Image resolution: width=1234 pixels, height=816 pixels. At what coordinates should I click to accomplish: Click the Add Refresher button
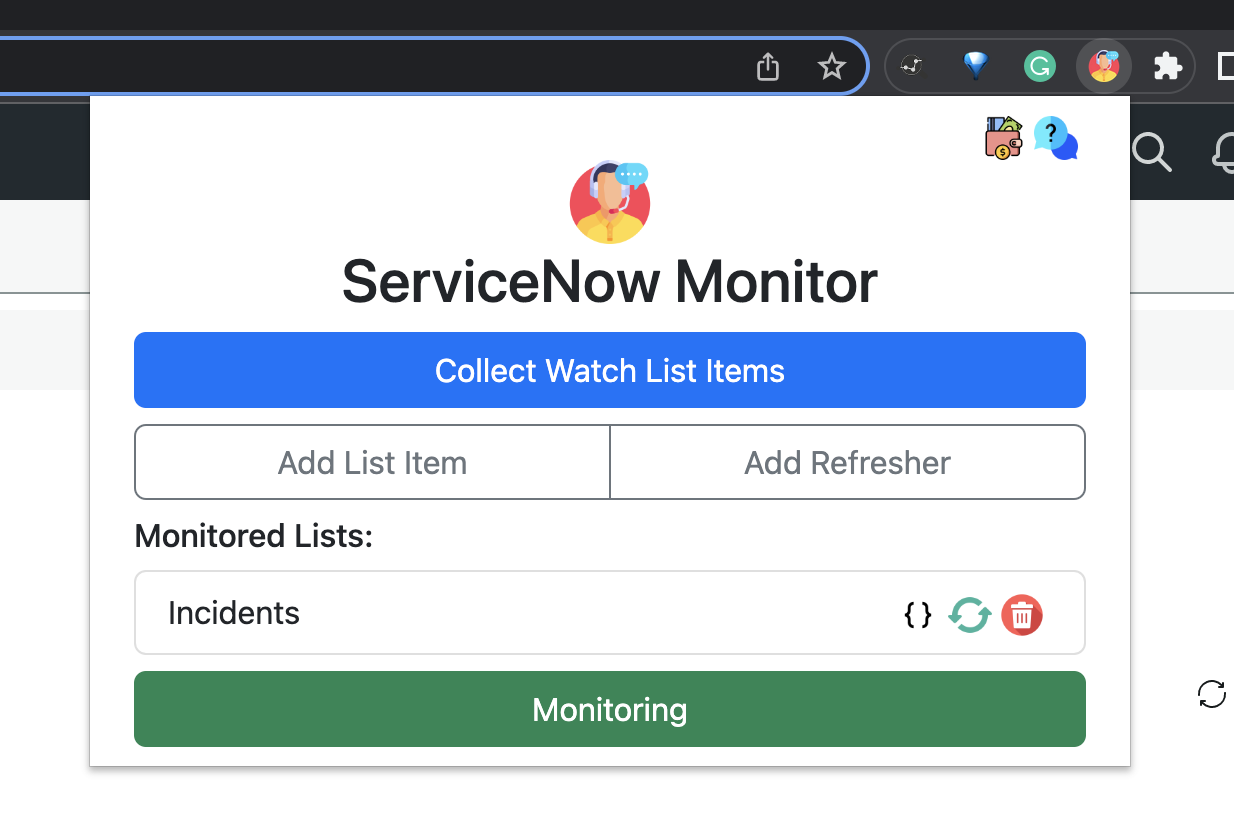click(x=848, y=462)
